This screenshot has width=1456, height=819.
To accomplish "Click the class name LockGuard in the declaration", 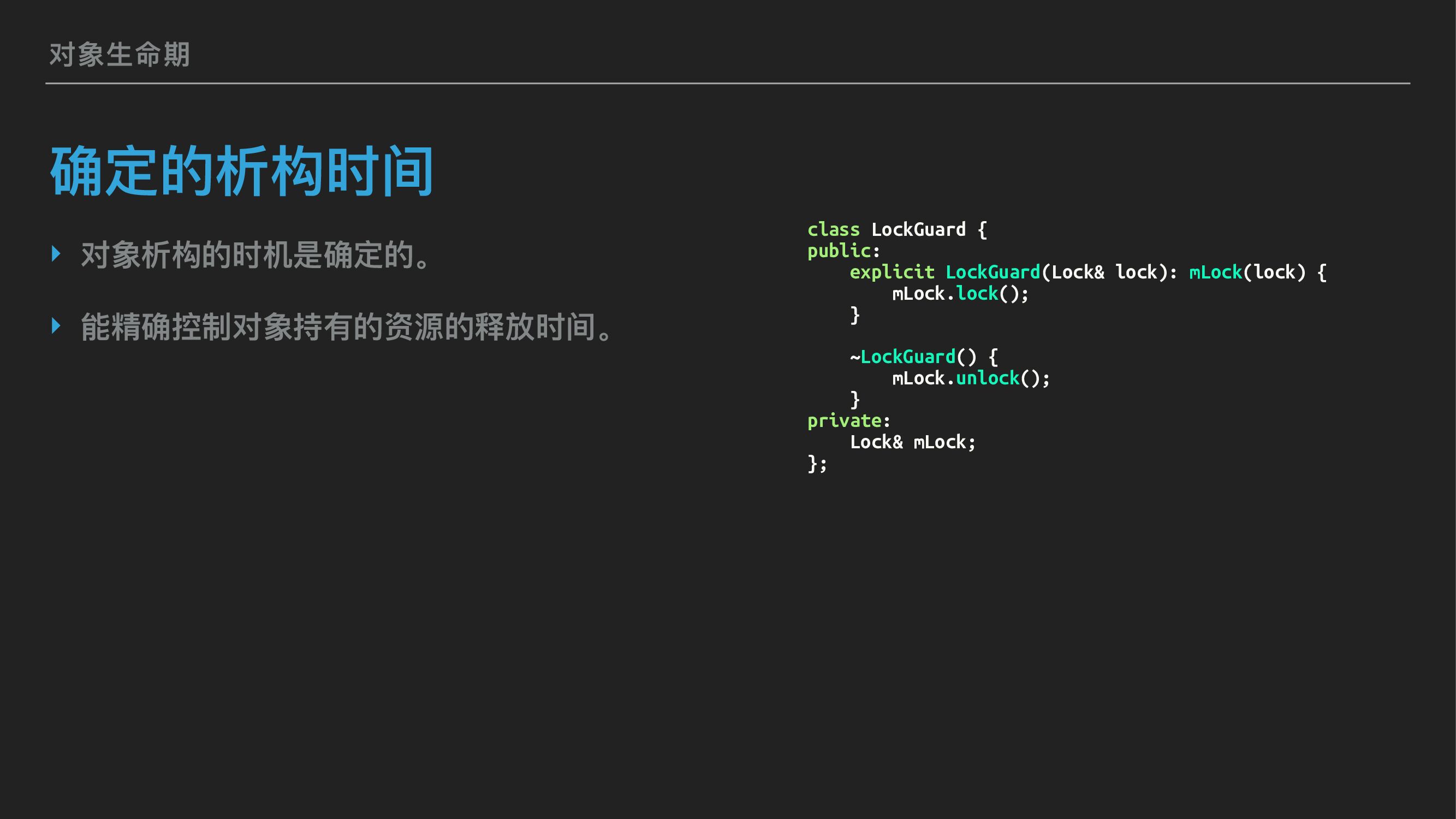I will (918, 229).
